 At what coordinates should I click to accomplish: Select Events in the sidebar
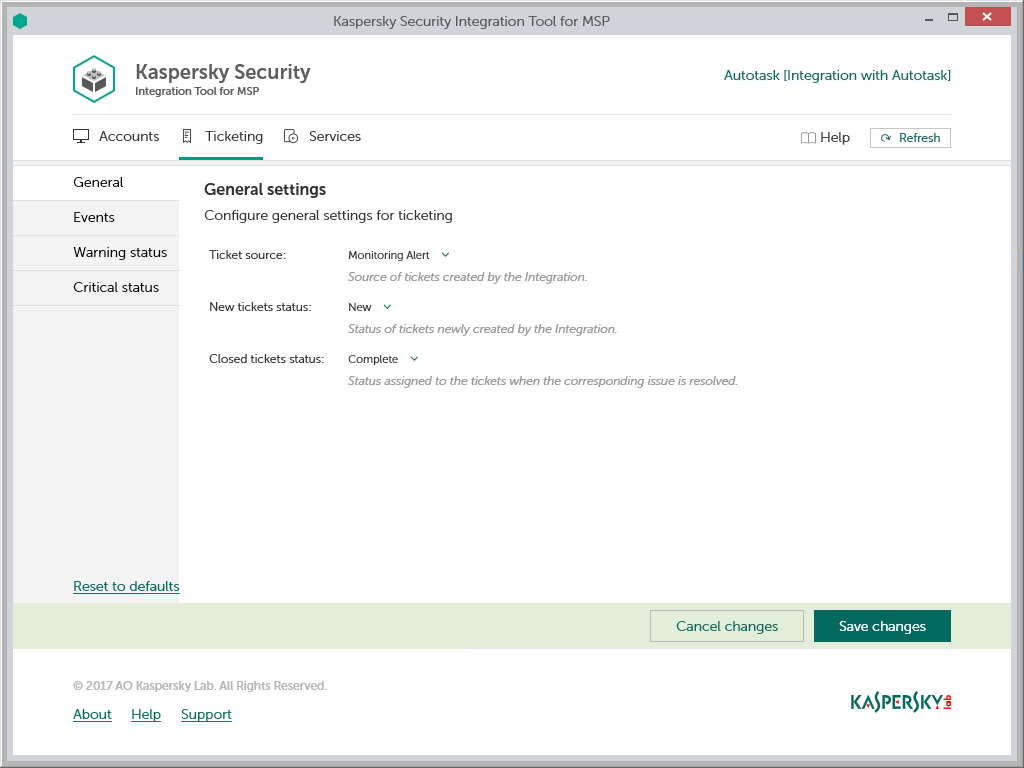pos(94,217)
